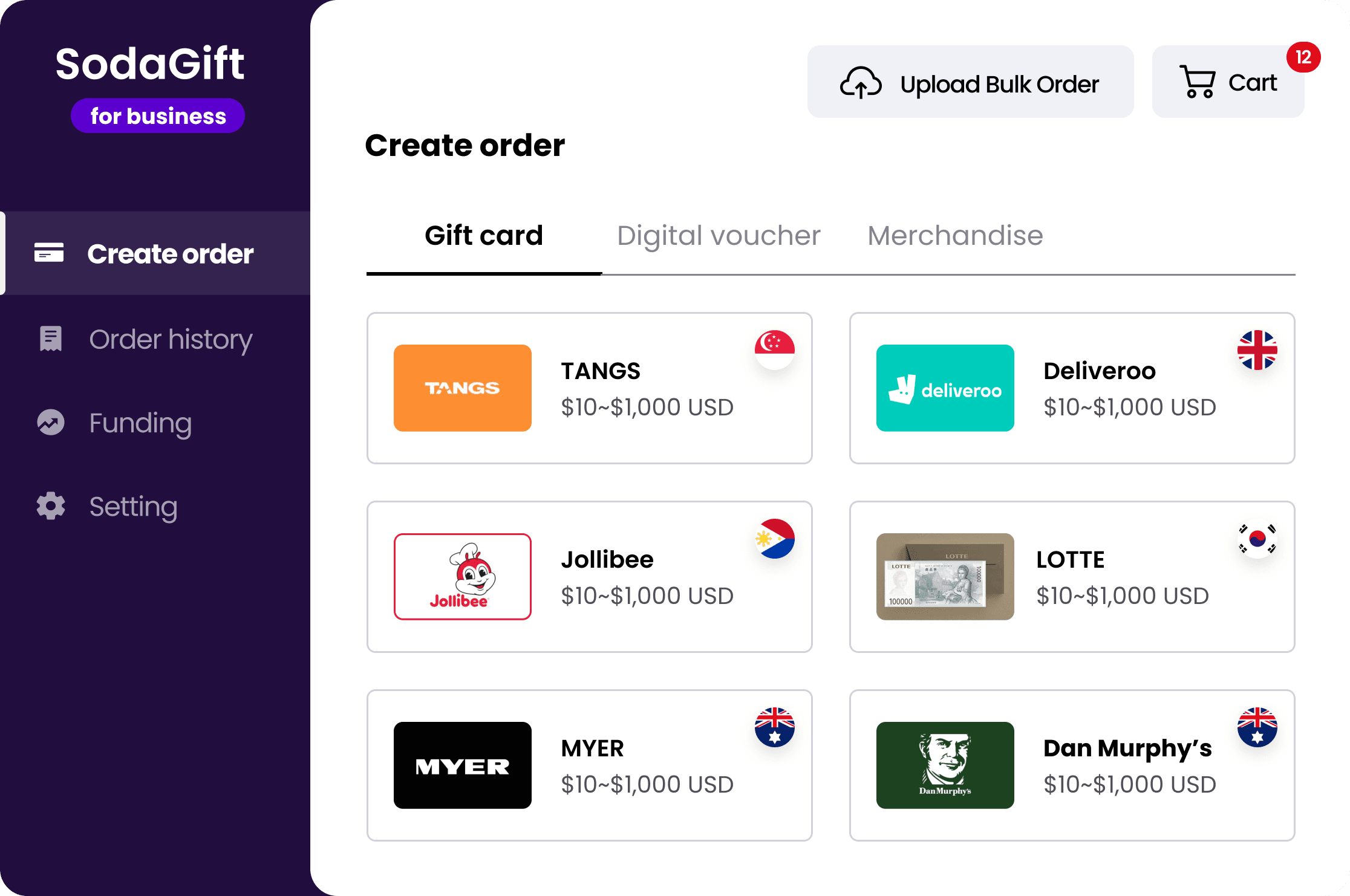Select the Merchandise tab

click(954, 236)
